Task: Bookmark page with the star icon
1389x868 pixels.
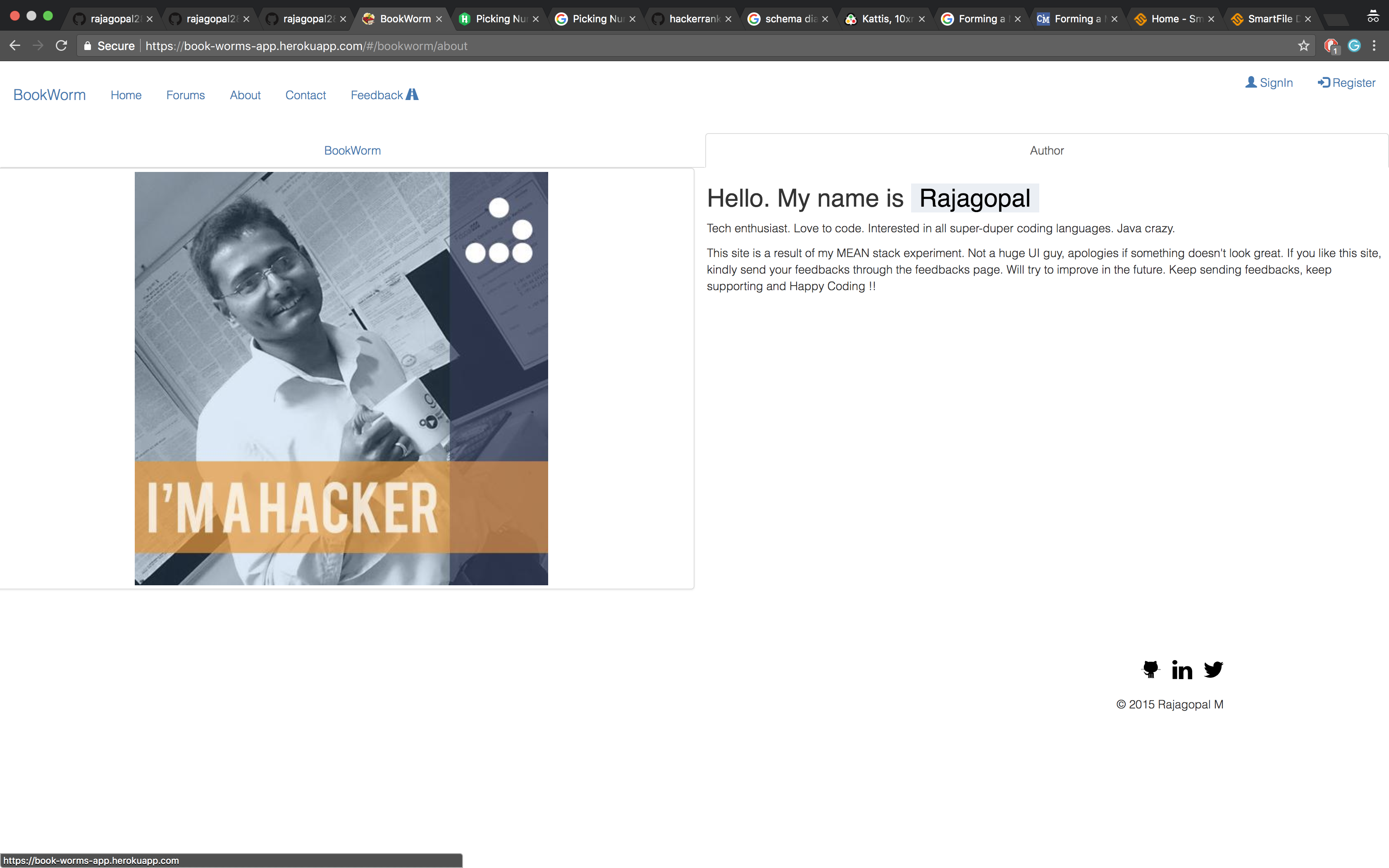Action: [x=1303, y=46]
